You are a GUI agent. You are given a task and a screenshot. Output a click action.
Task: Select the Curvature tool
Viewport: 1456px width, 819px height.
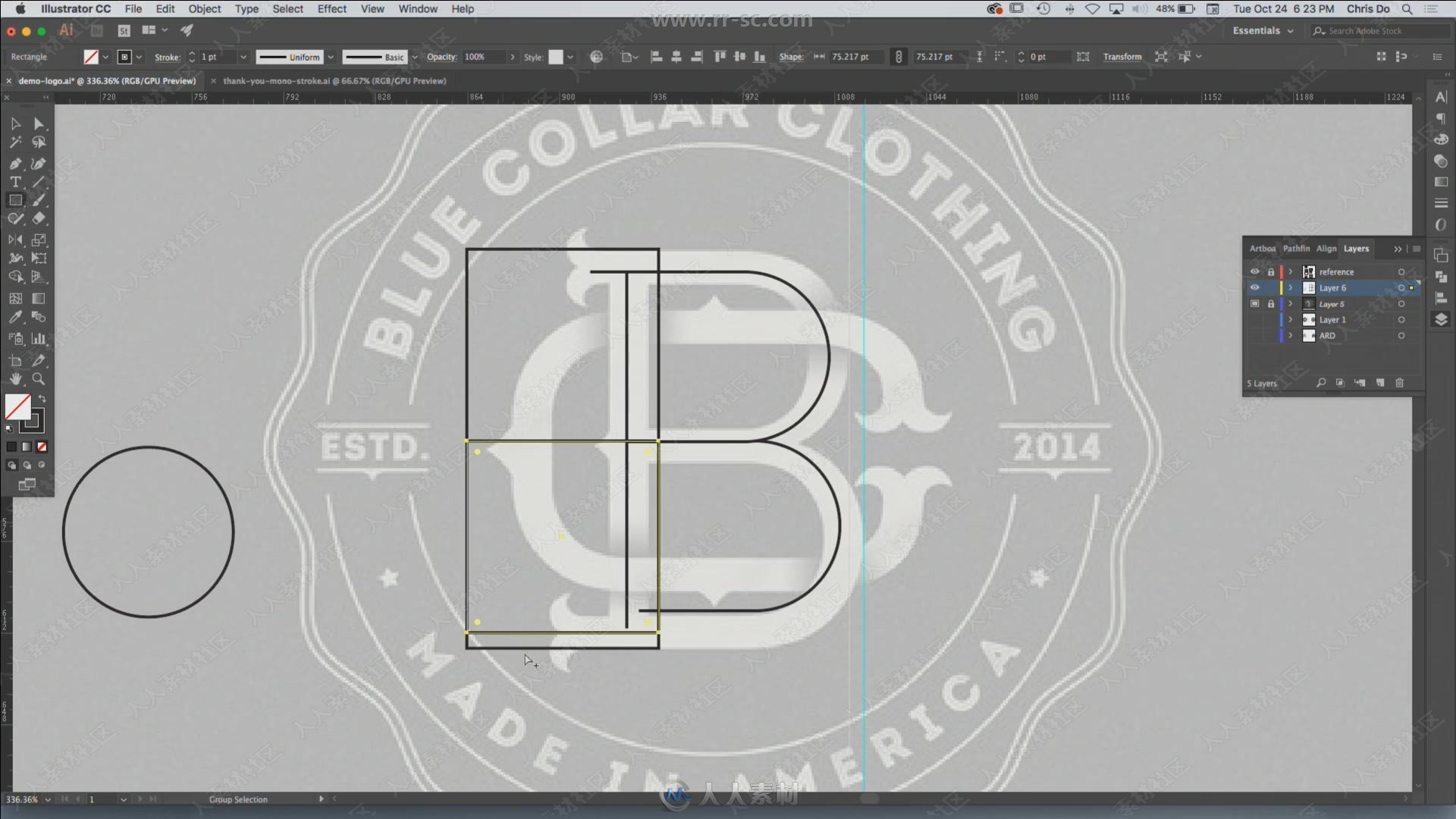pos(39,163)
